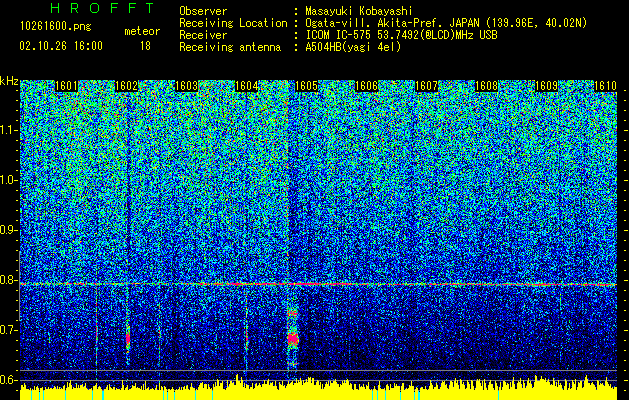This screenshot has width=629, height=400.
Task: Click the red meteor echo near 1602
Action: tap(128, 338)
